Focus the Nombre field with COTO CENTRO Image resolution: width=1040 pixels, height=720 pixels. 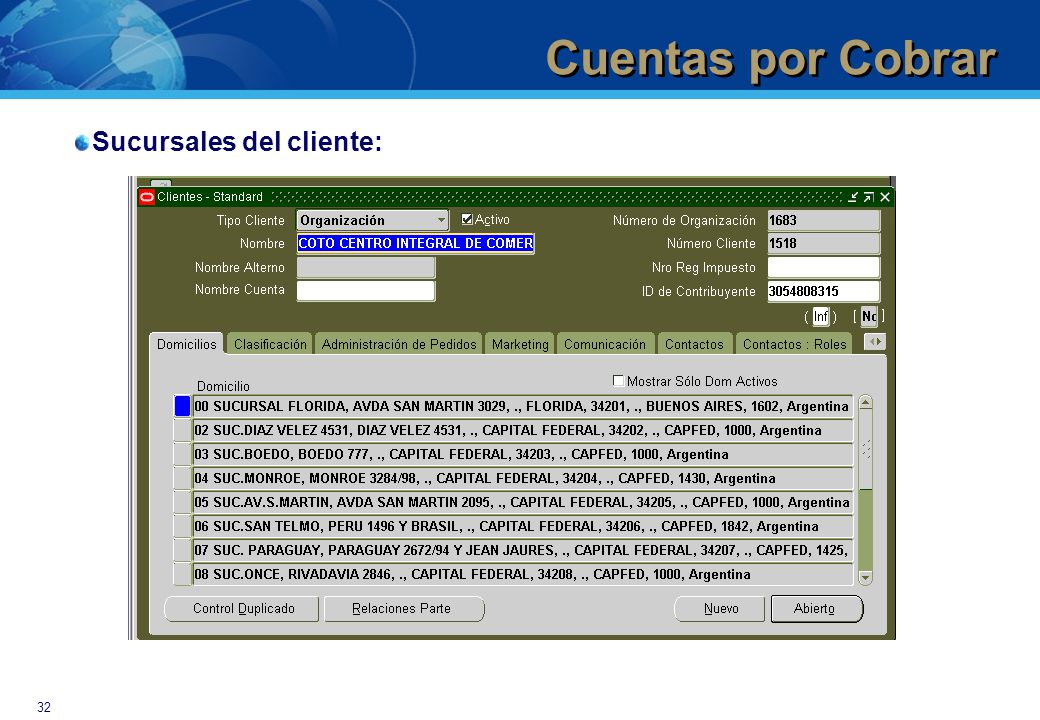tap(416, 243)
